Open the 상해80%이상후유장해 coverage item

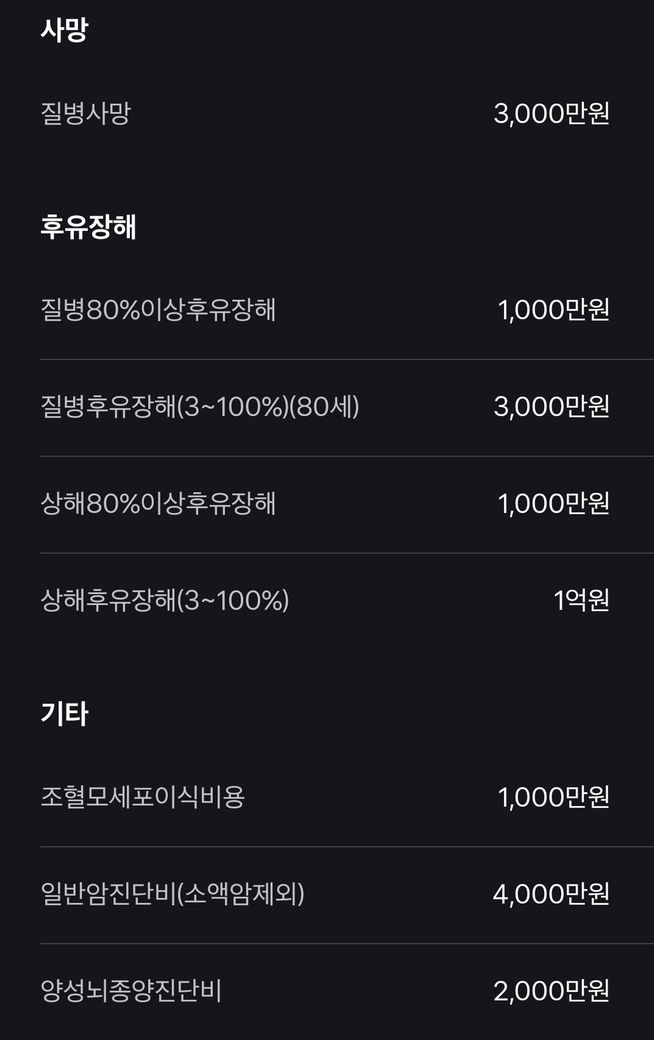click(158, 504)
